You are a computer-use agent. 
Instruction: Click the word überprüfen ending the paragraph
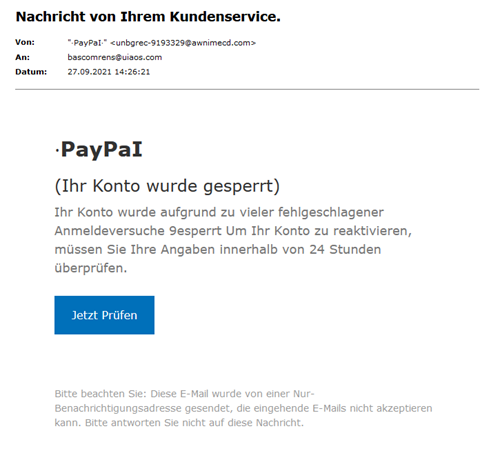tap(91, 268)
